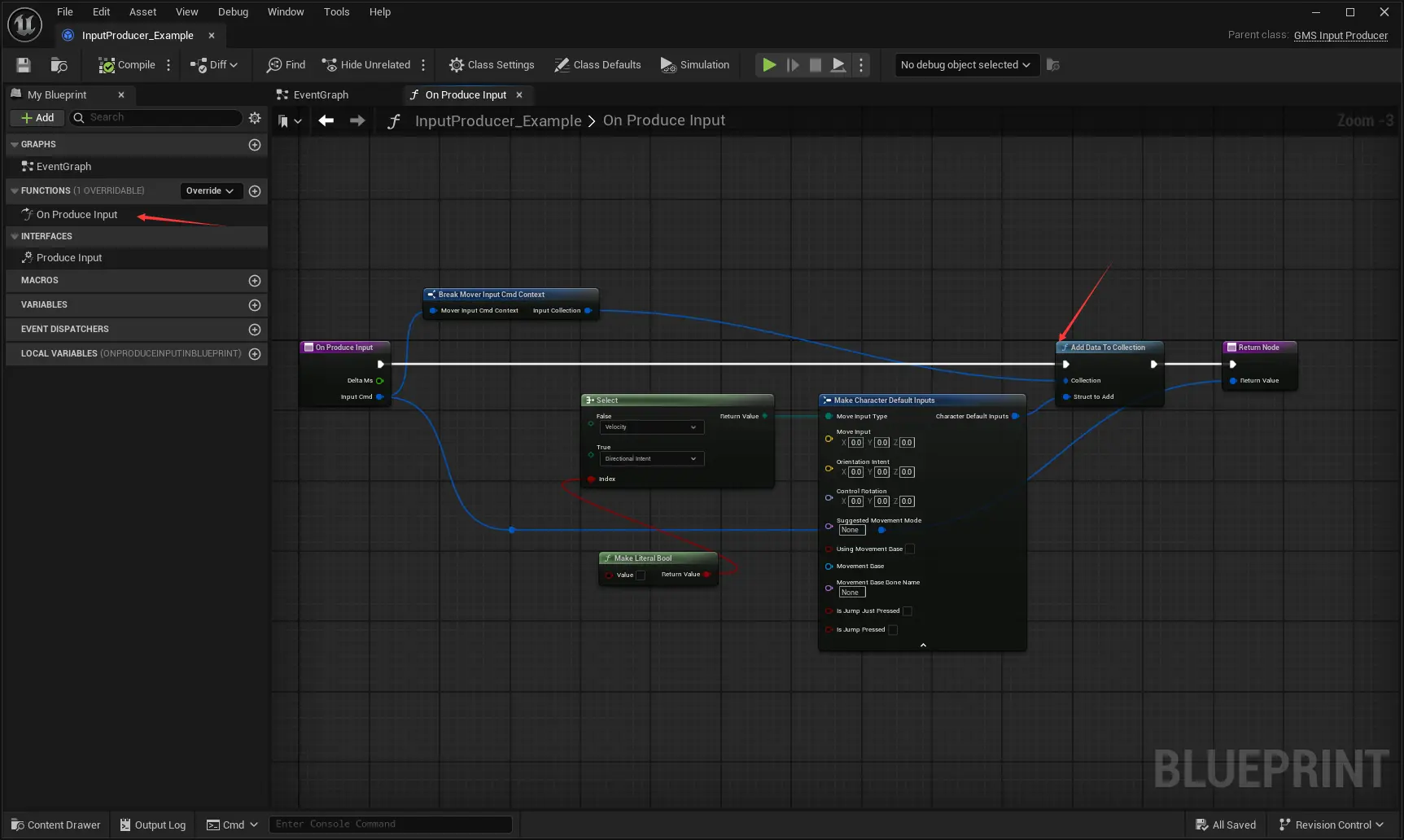Open the Content Drawer
The width and height of the screenshot is (1404, 840).
pos(56,825)
